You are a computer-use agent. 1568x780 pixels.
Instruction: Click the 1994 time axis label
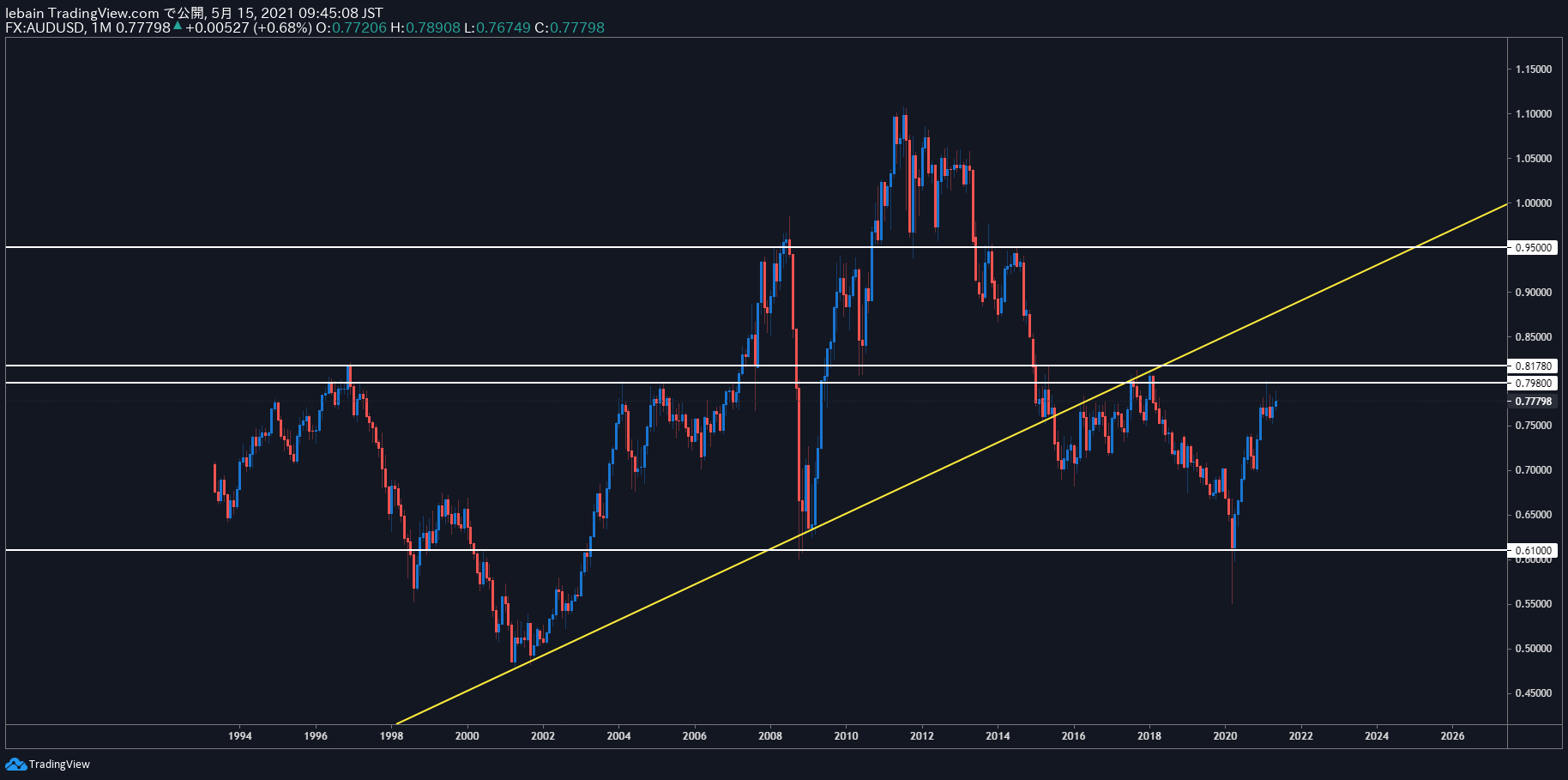tap(240, 735)
